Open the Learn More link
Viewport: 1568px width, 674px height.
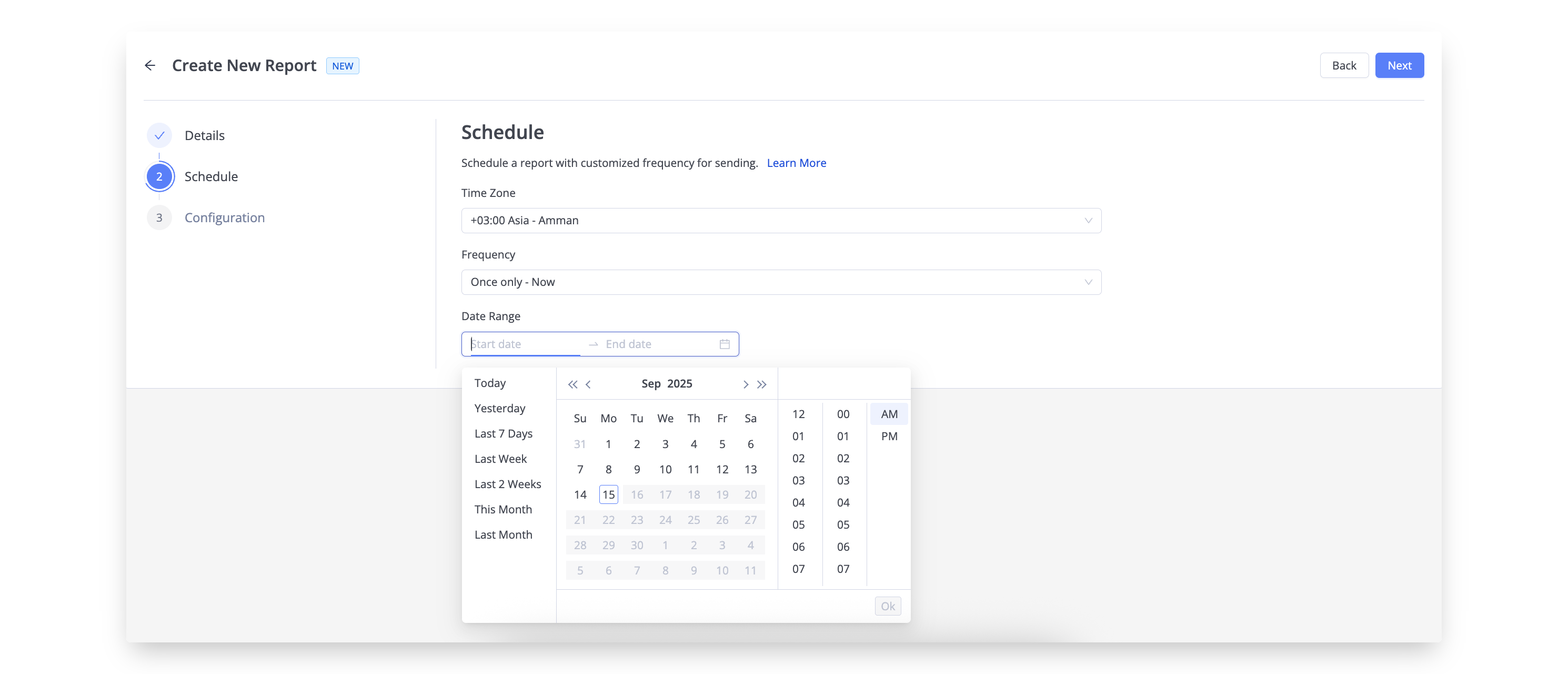click(796, 163)
